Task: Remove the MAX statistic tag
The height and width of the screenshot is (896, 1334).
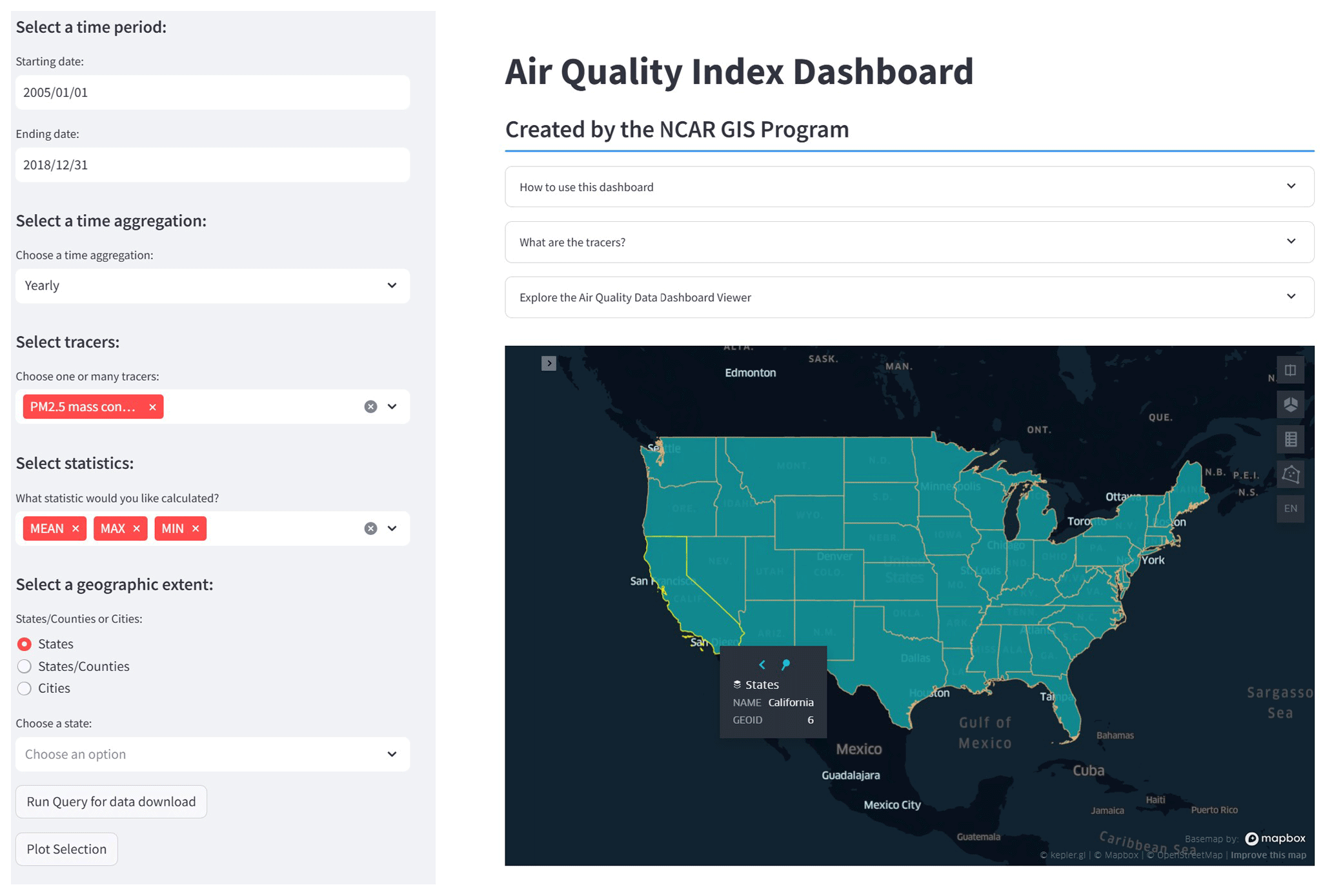Action: point(136,528)
